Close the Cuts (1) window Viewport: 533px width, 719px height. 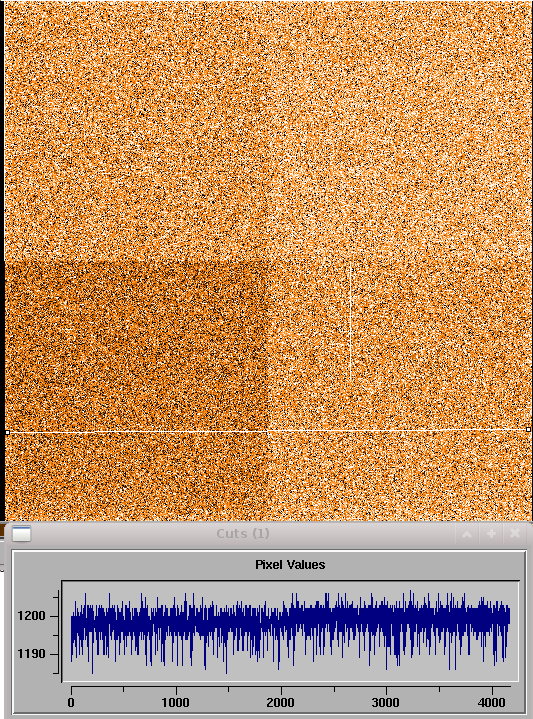(x=515, y=534)
